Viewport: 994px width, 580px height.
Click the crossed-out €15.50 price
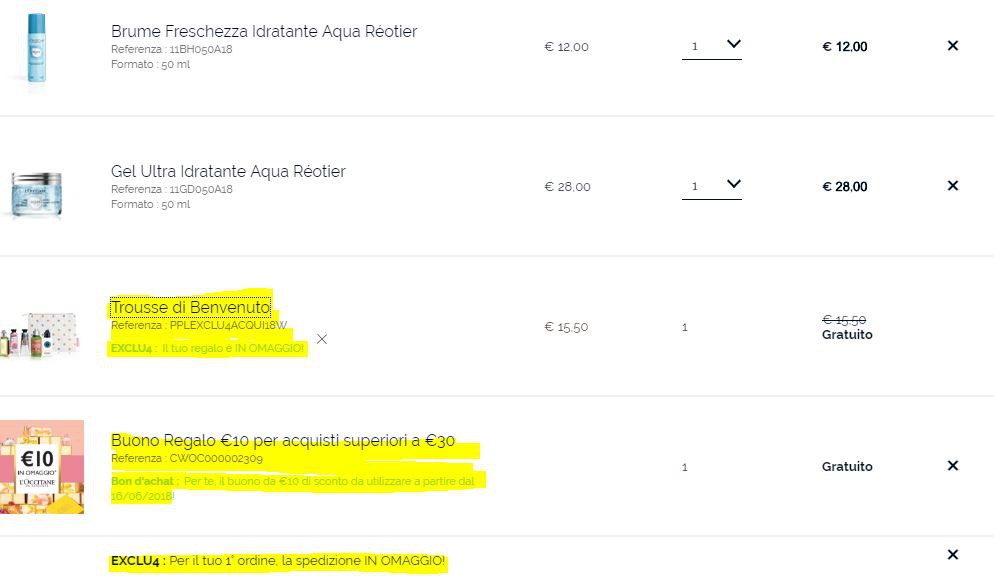point(843,320)
